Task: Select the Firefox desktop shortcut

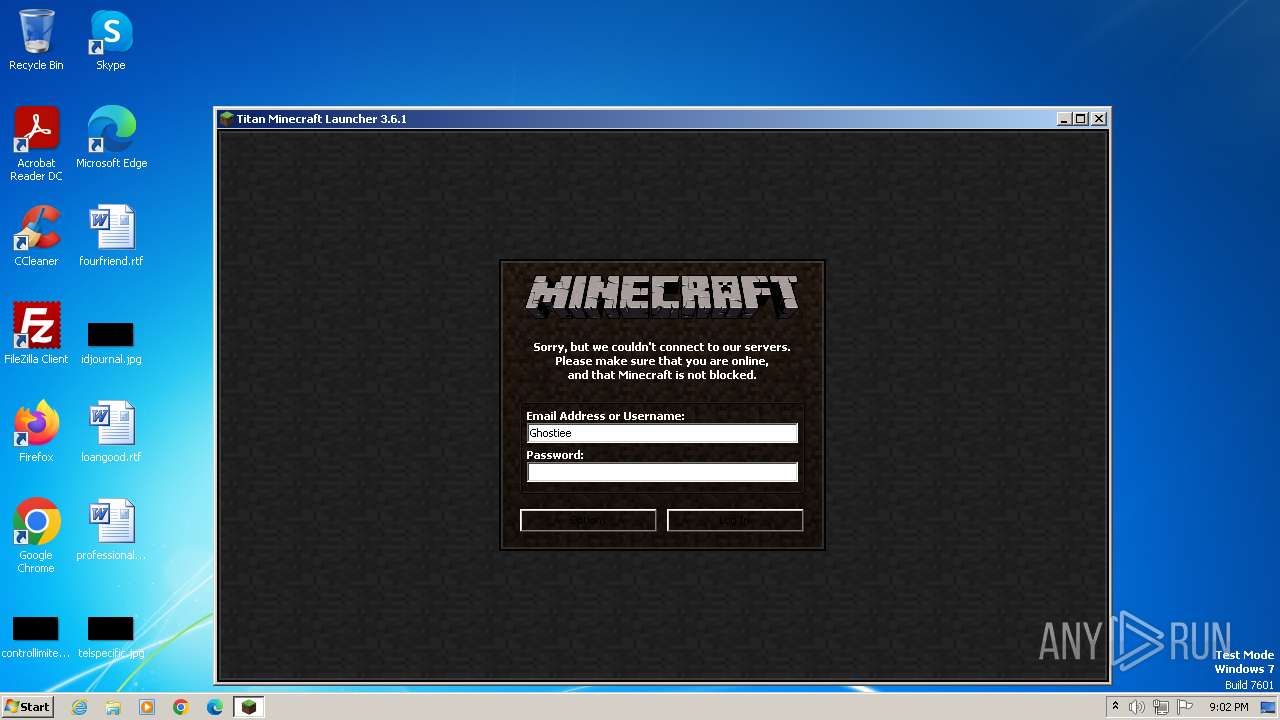Action: pyautogui.click(x=36, y=432)
